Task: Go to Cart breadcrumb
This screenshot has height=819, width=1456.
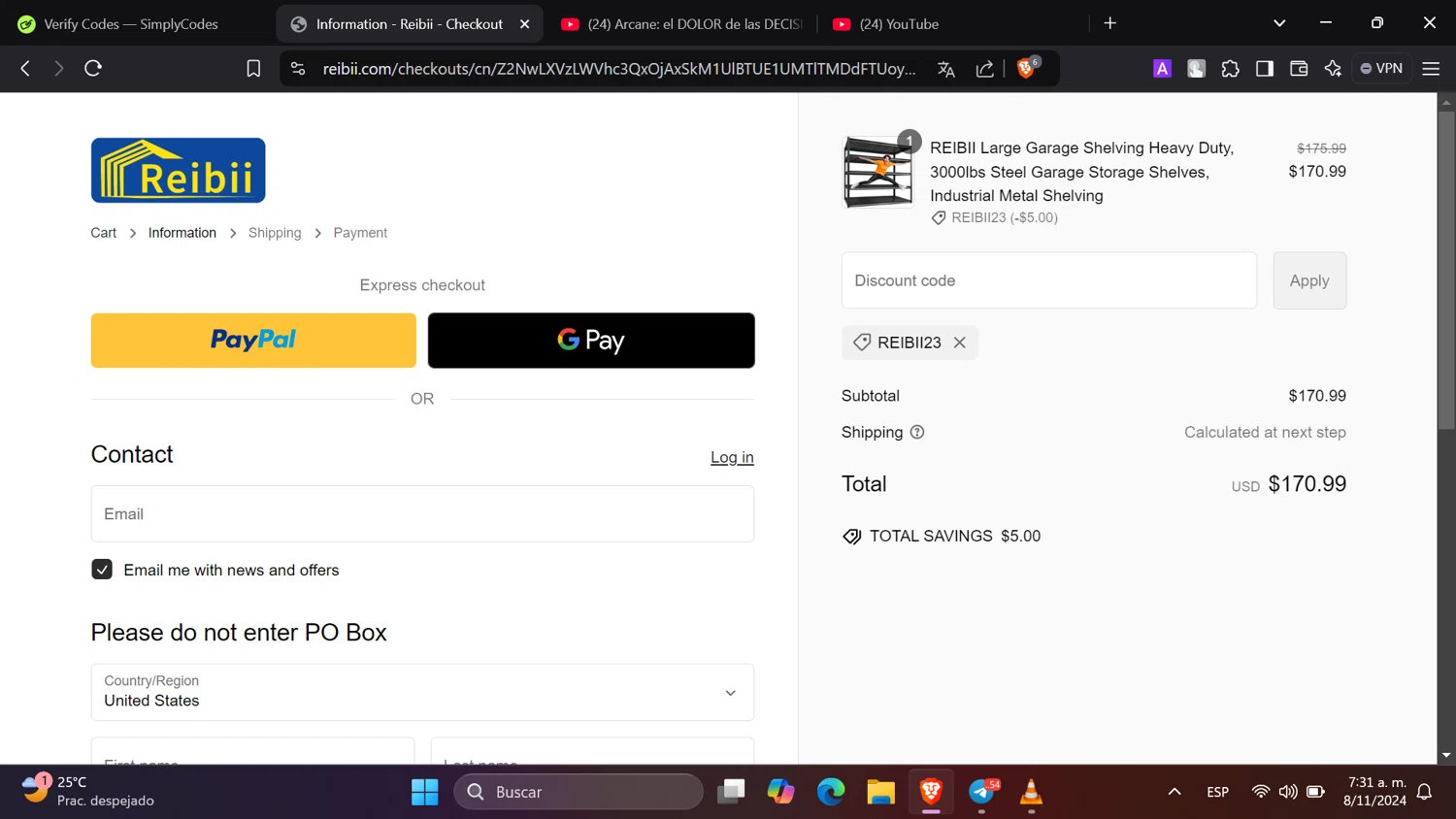Action: click(103, 233)
